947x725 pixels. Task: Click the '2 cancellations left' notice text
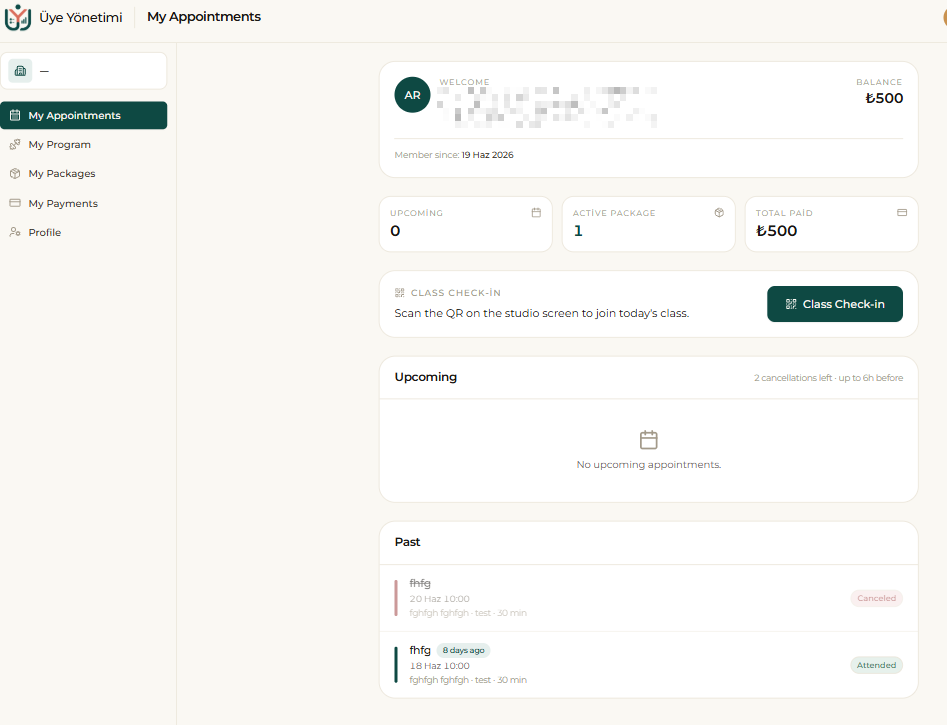[x=829, y=378]
